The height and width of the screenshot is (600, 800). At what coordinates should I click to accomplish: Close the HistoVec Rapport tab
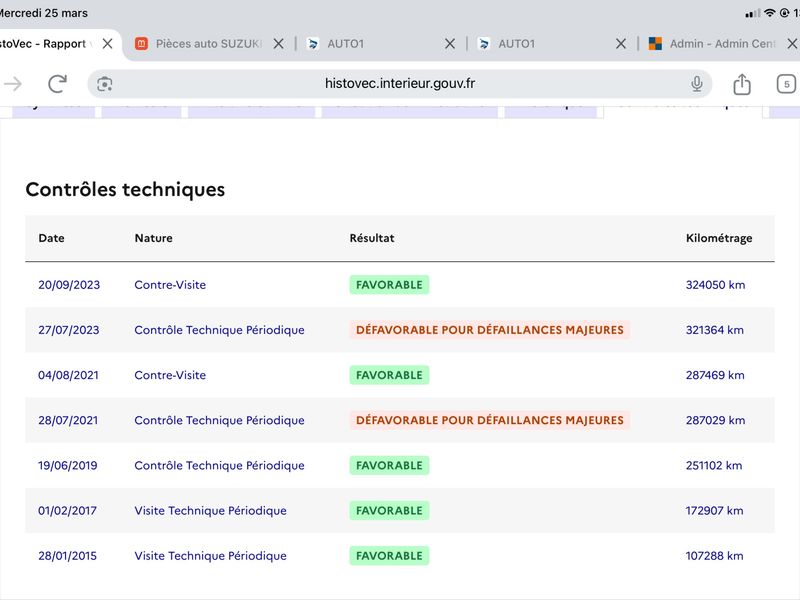[107, 44]
